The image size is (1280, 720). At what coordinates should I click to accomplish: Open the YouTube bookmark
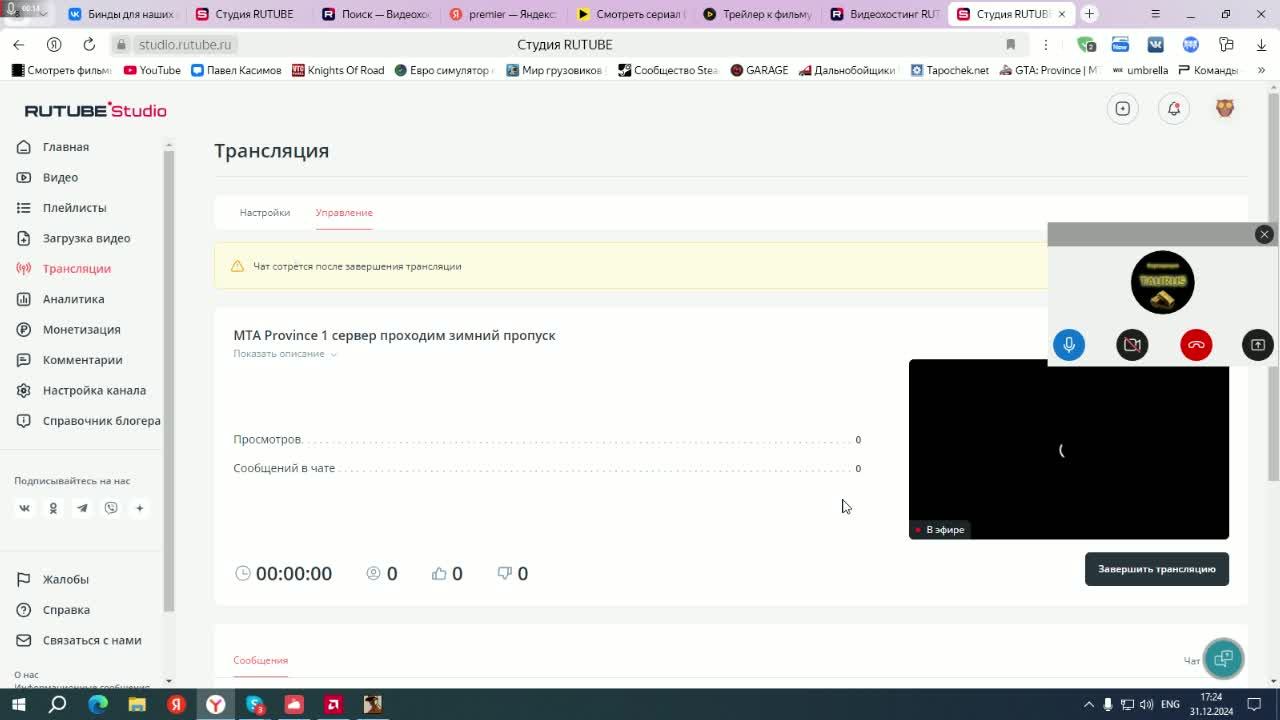(152, 70)
